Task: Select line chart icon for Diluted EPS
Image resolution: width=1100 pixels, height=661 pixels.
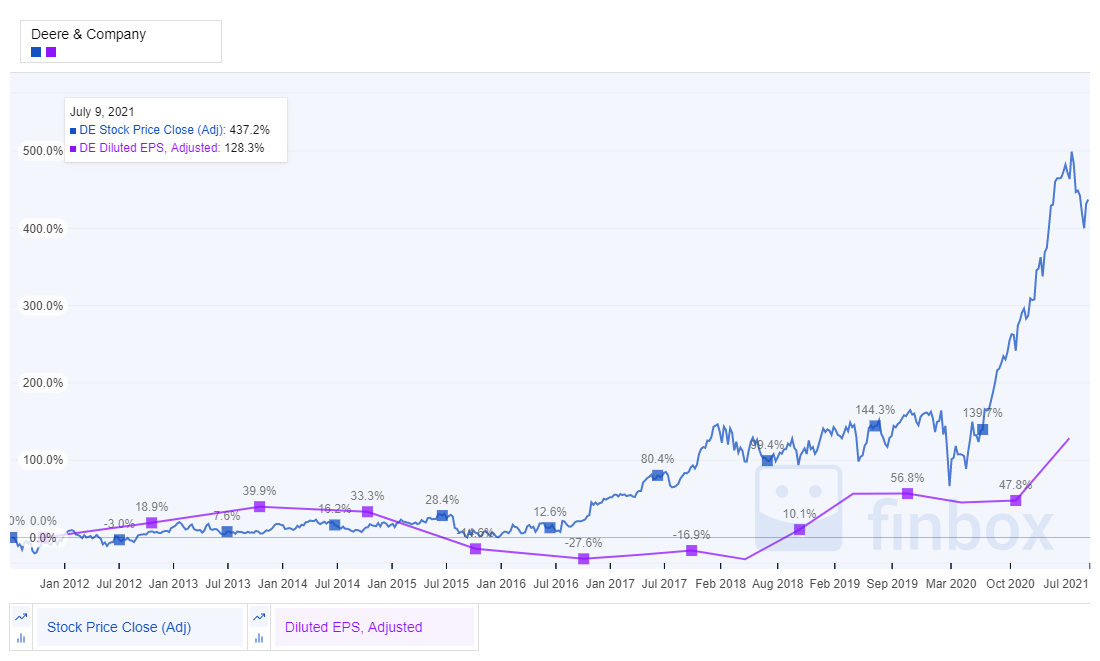Action: [x=259, y=617]
